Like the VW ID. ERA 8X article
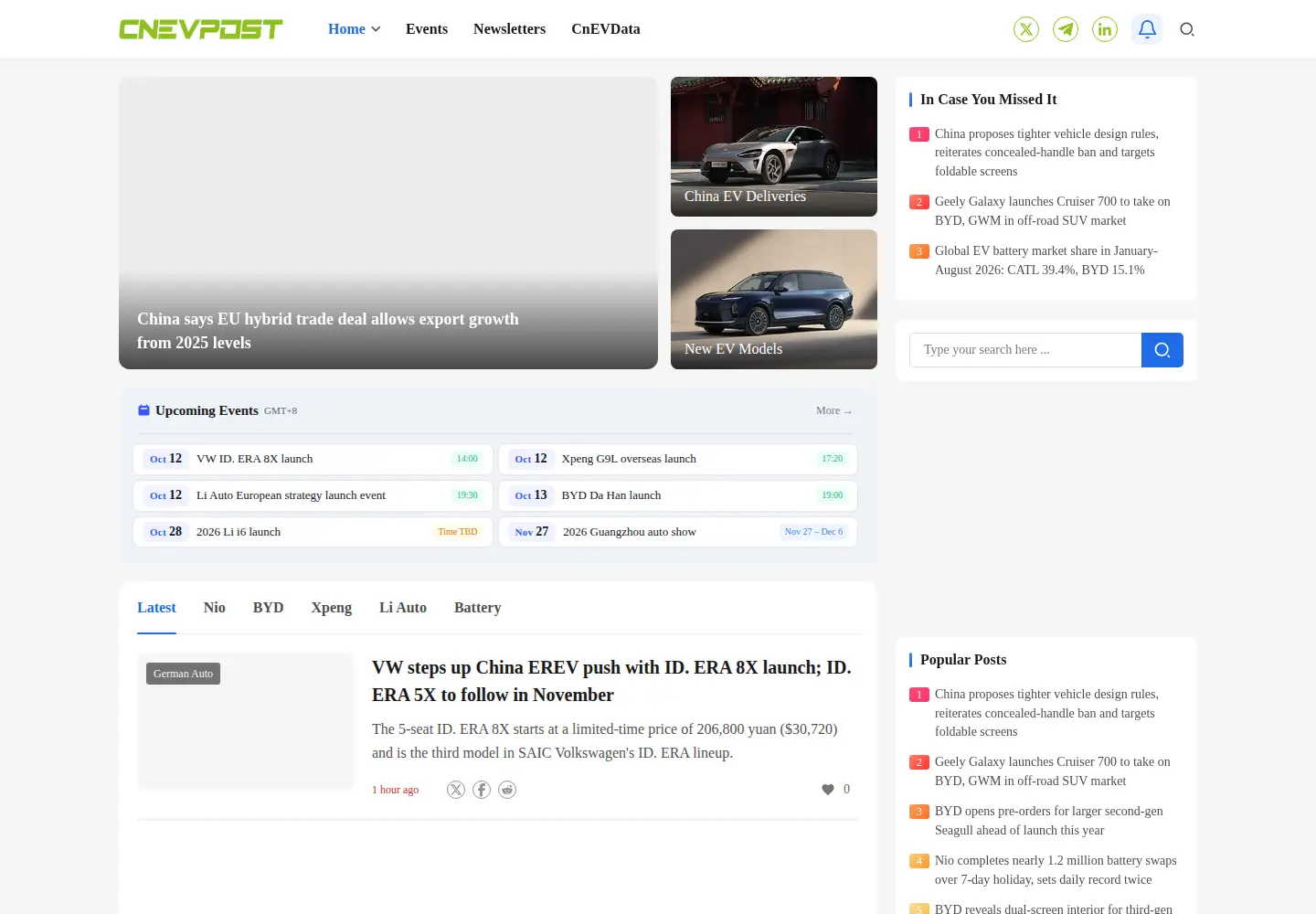 tap(828, 790)
